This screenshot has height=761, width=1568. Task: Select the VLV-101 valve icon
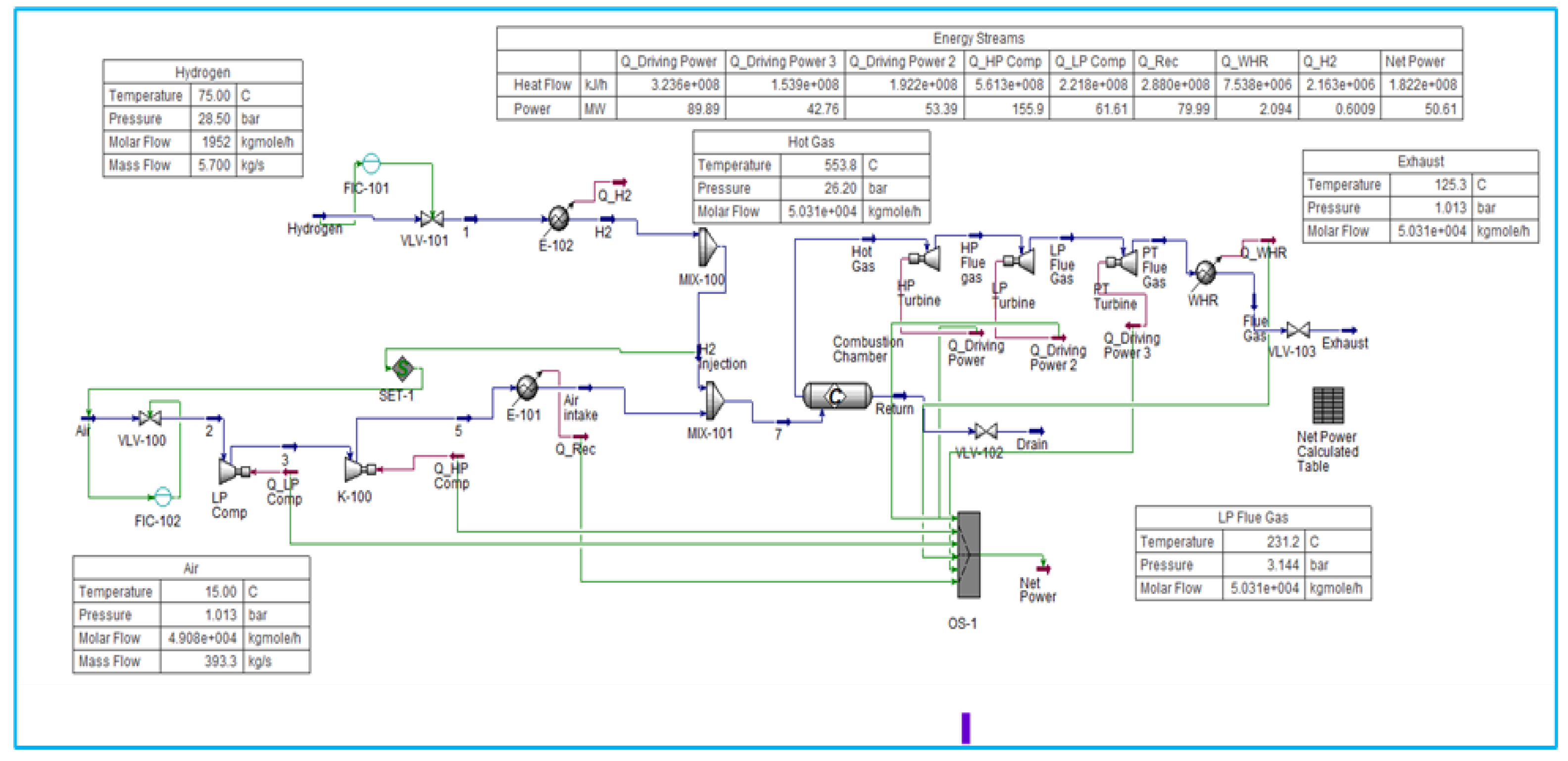point(432,218)
